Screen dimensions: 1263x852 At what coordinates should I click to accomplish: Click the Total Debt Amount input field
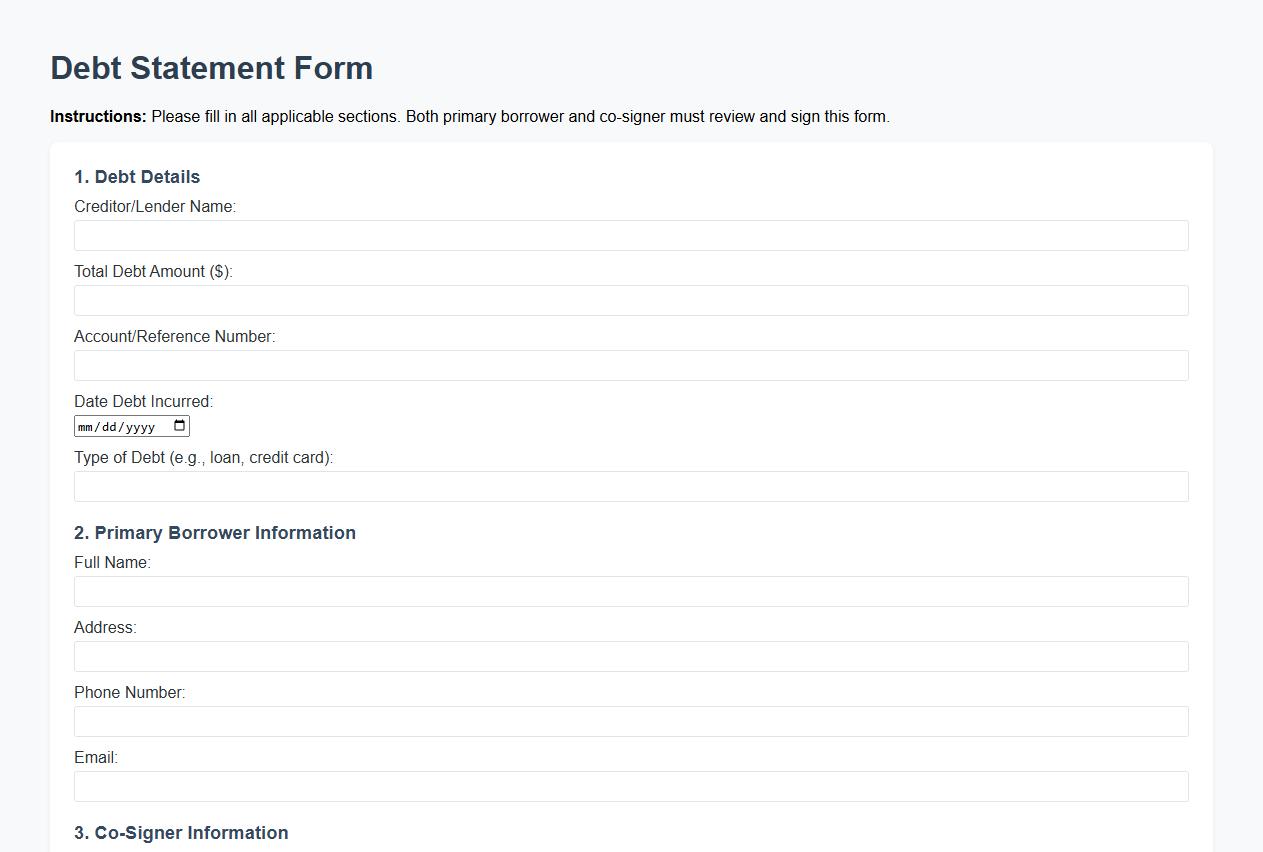click(x=630, y=300)
